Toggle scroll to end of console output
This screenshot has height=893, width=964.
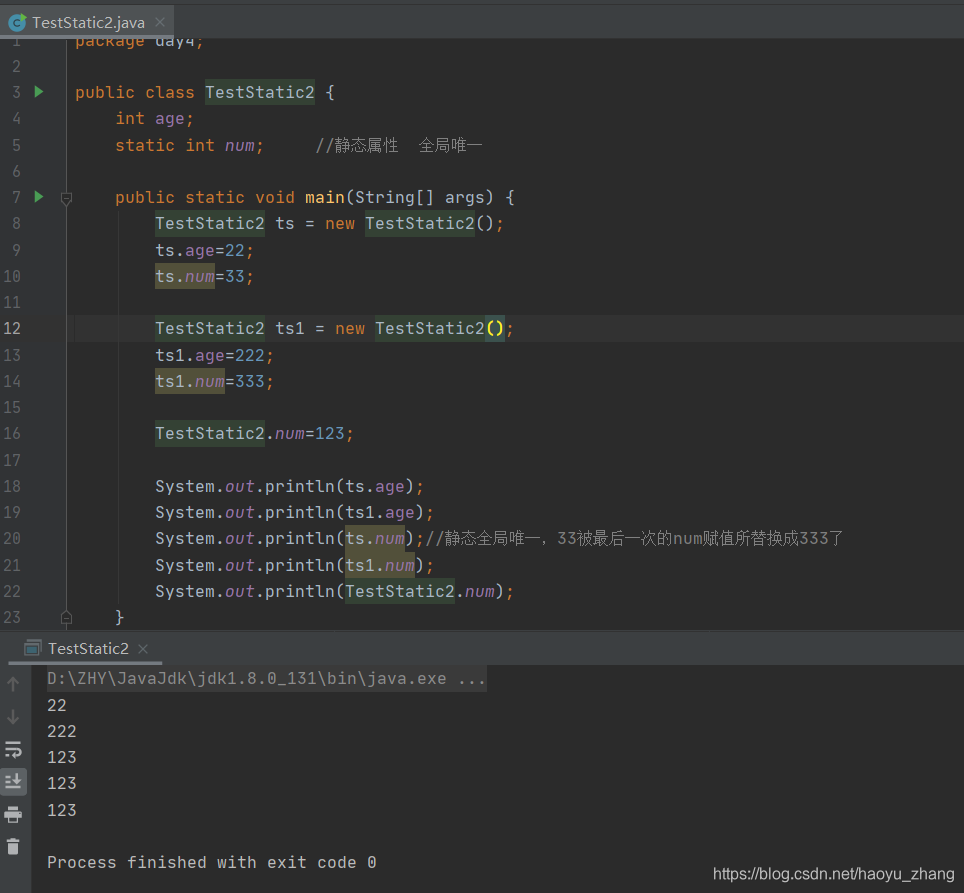click(x=13, y=782)
